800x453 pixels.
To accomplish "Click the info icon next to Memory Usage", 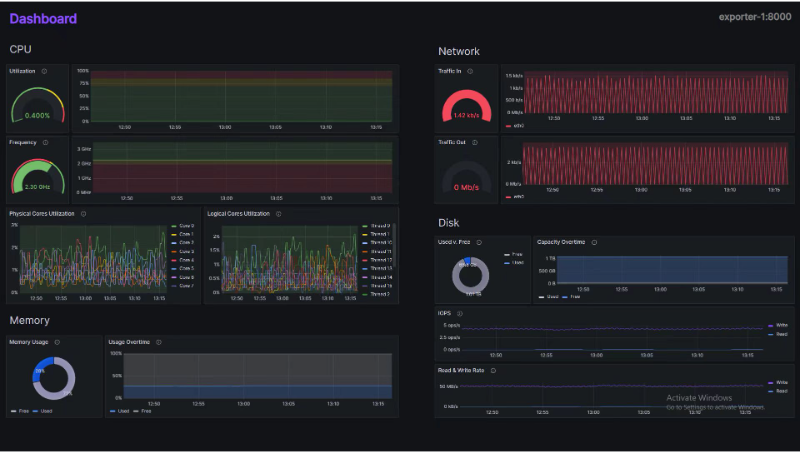I will (57, 342).
